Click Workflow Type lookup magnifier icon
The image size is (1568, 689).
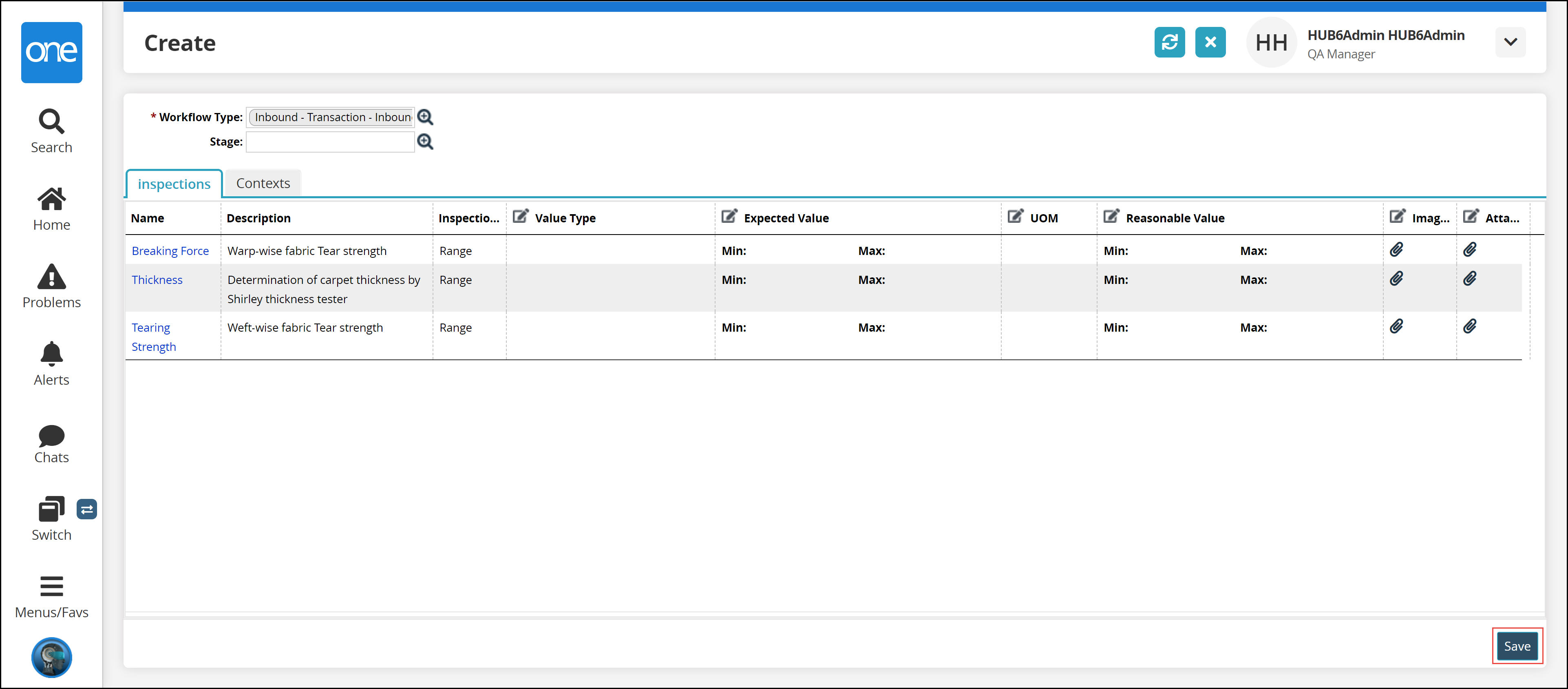click(x=425, y=117)
